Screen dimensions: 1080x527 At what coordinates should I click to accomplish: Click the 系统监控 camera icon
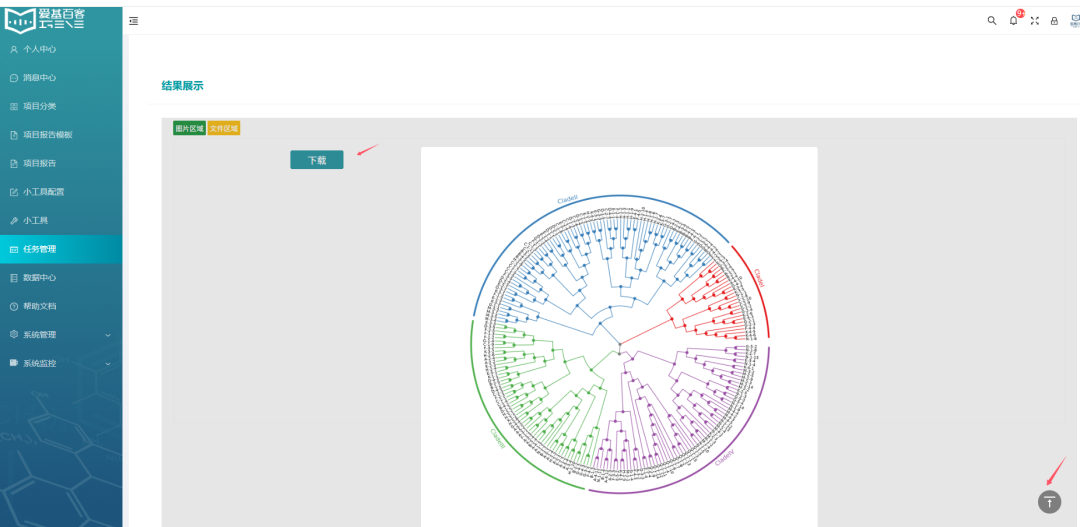14,363
